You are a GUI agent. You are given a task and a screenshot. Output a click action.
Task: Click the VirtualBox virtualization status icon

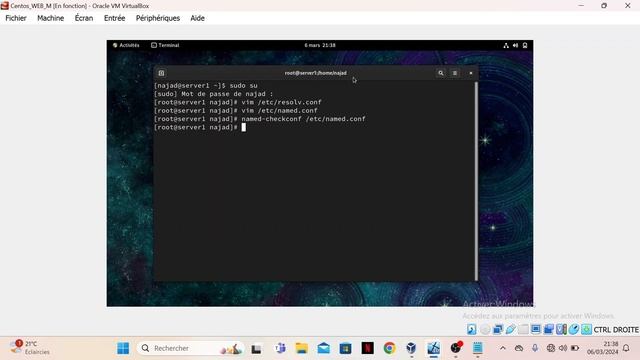pyautogui.click(x=561, y=329)
